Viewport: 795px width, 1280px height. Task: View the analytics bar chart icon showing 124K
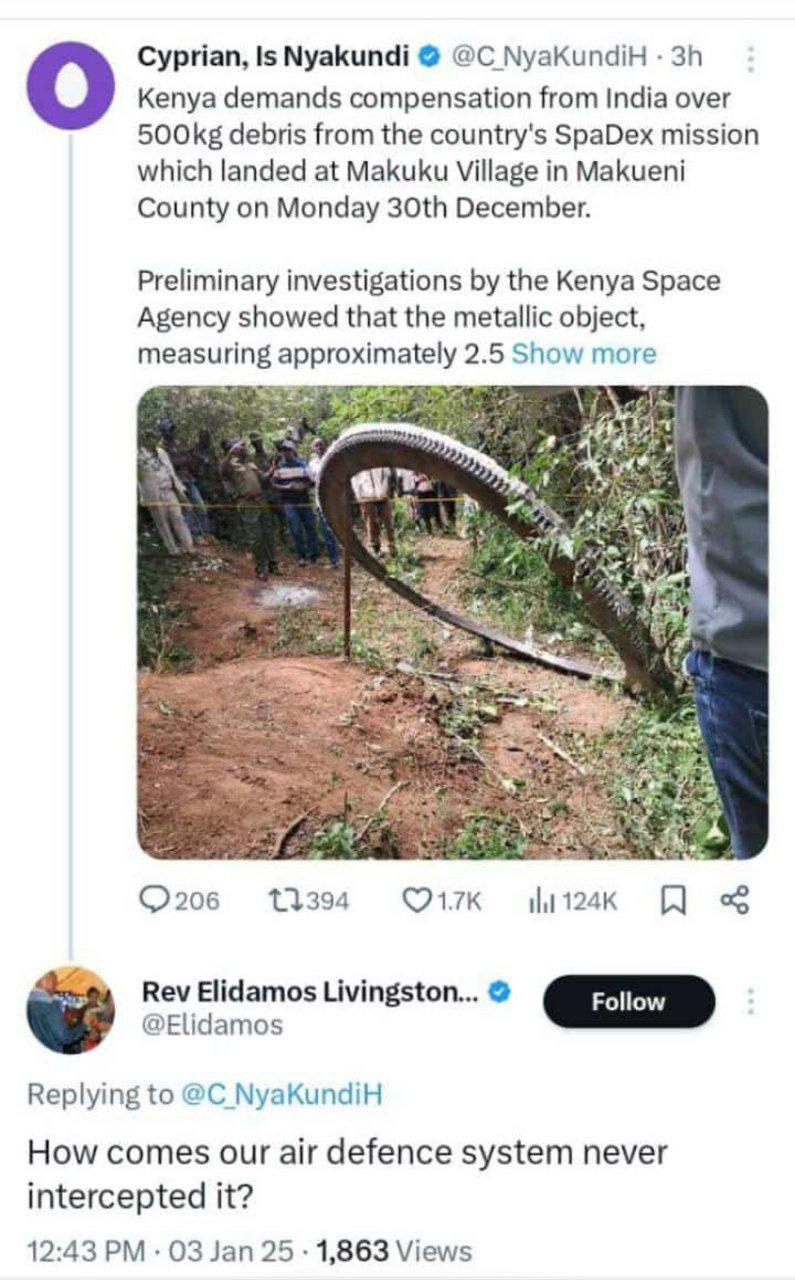pos(540,901)
